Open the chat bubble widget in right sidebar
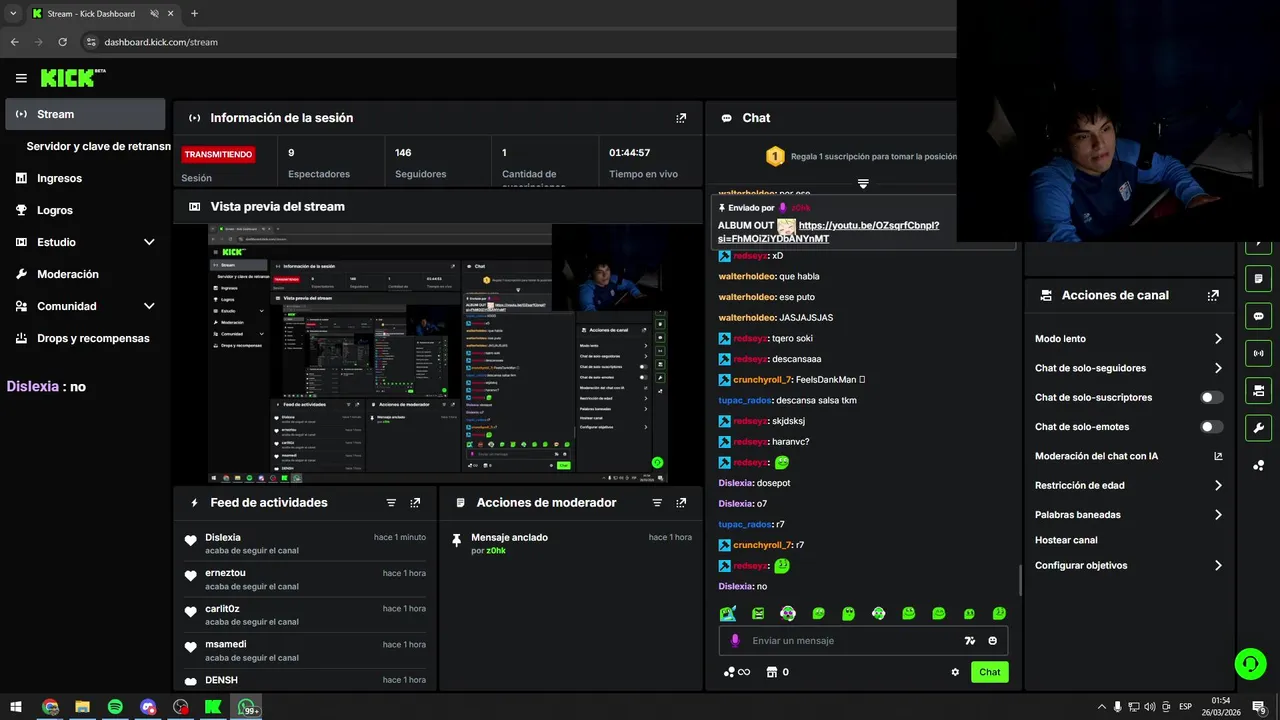The image size is (1280, 720). (1258, 316)
